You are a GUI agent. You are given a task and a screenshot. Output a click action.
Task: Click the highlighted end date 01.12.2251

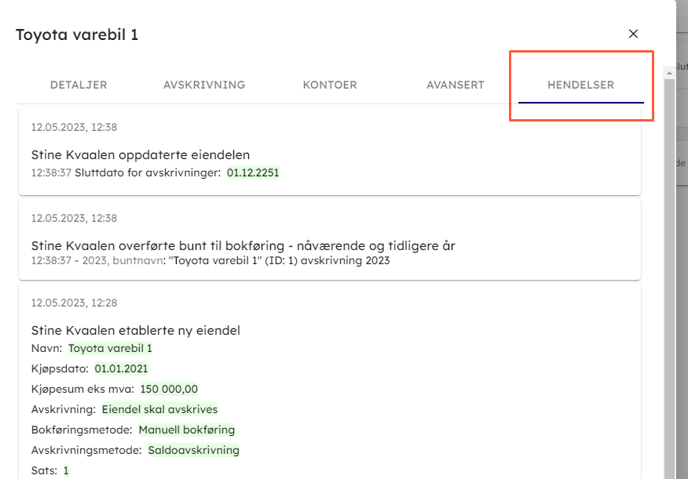coord(252,173)
